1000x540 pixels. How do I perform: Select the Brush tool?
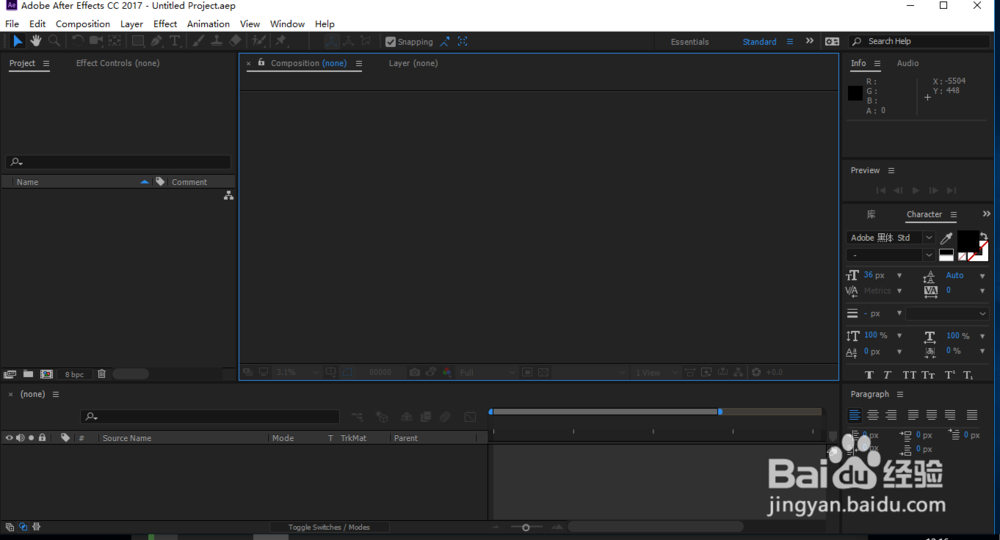pyautogui.click(x=198, y=41)
